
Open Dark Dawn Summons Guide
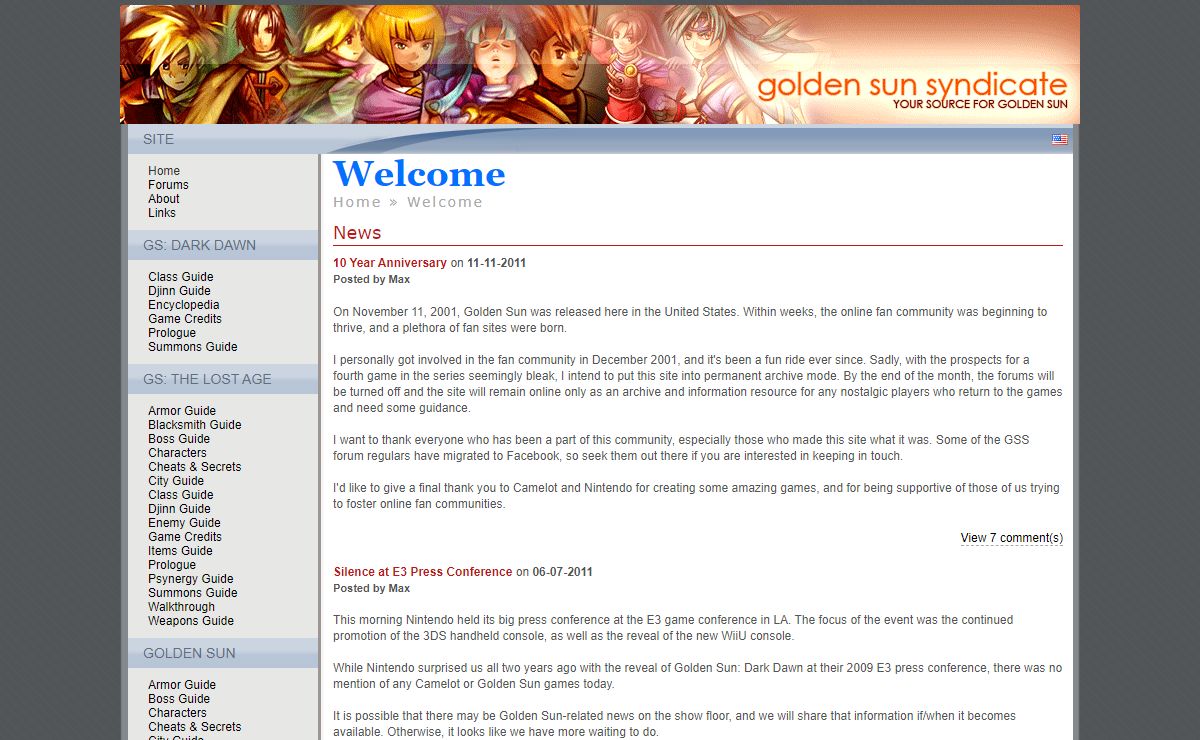pos(193,347)
